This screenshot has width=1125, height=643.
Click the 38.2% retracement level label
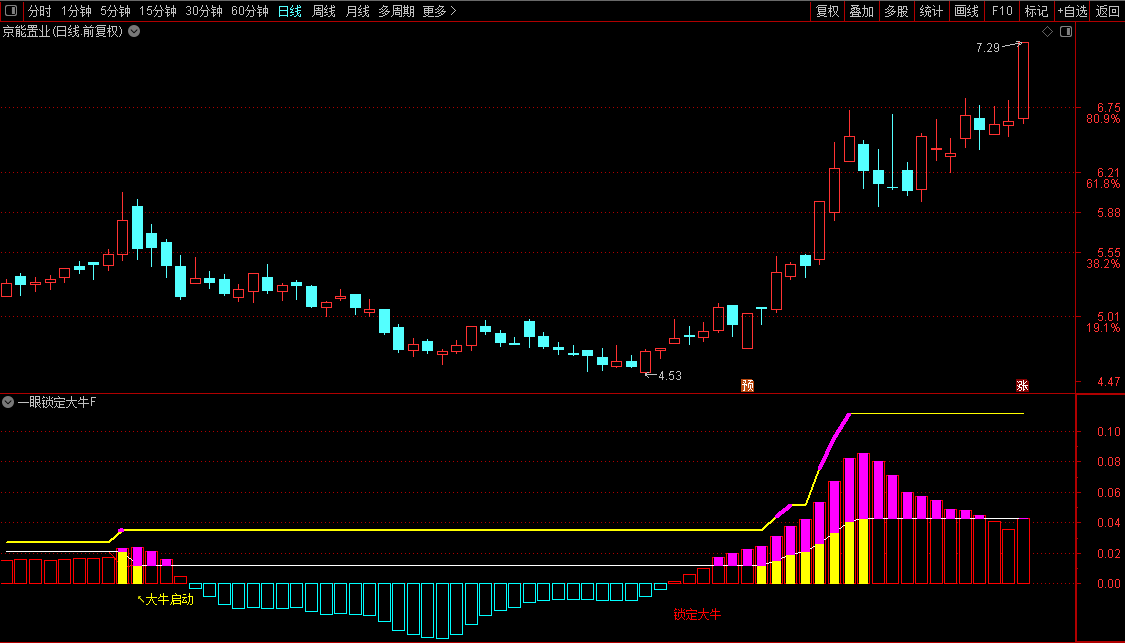pyautogui.click(x=1103, y=264)
